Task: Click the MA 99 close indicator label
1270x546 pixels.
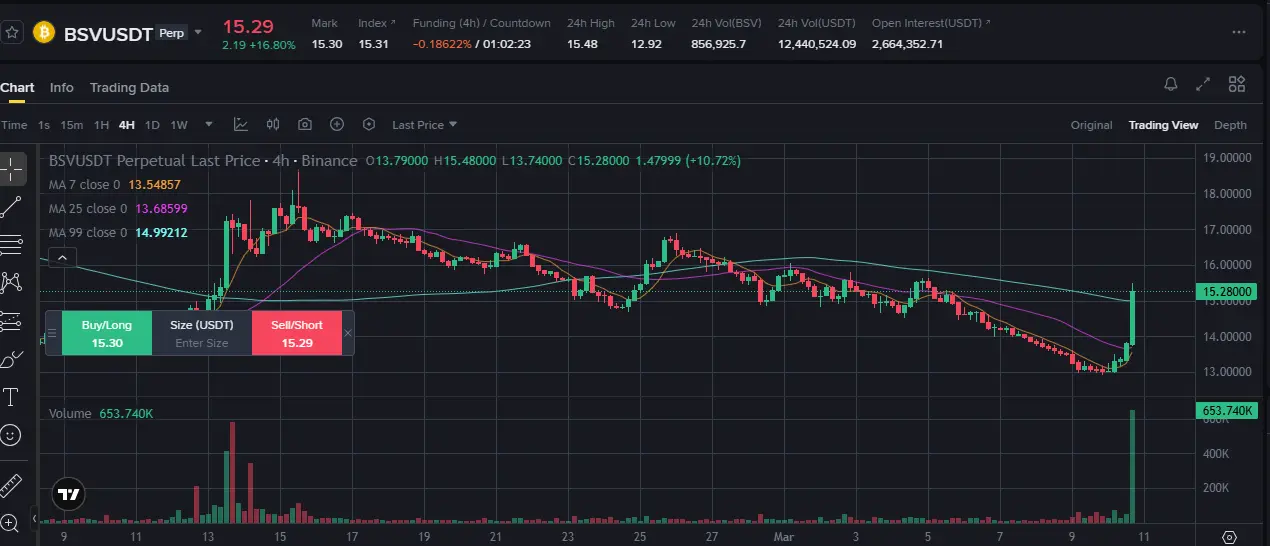Action: (88, 233)
